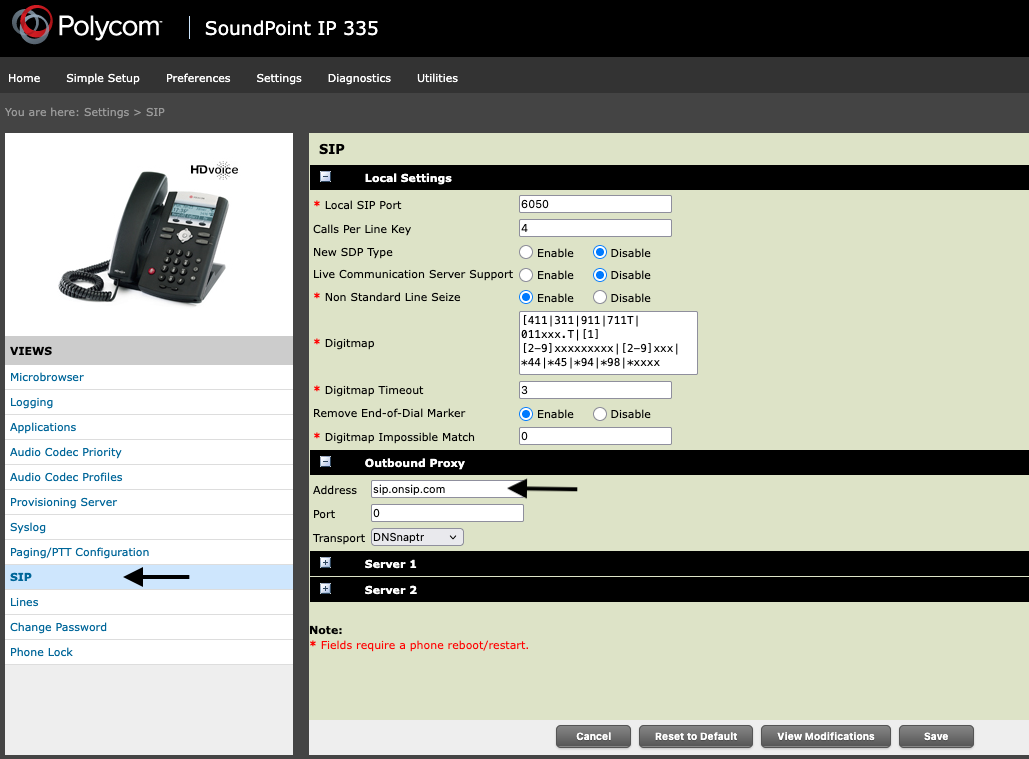
Task: Collapse the Outbound Proxy section icon
Action: 325,462
